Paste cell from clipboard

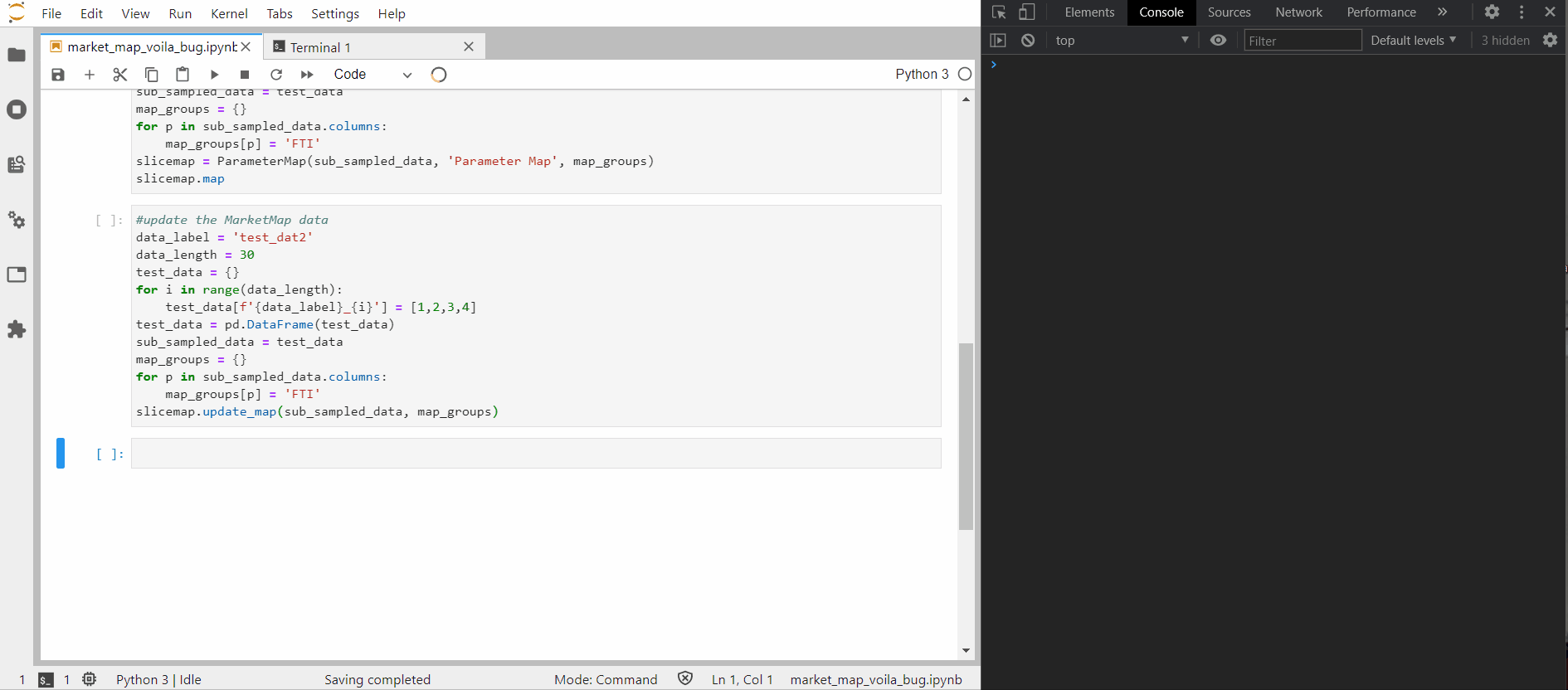tap(183, 75)
